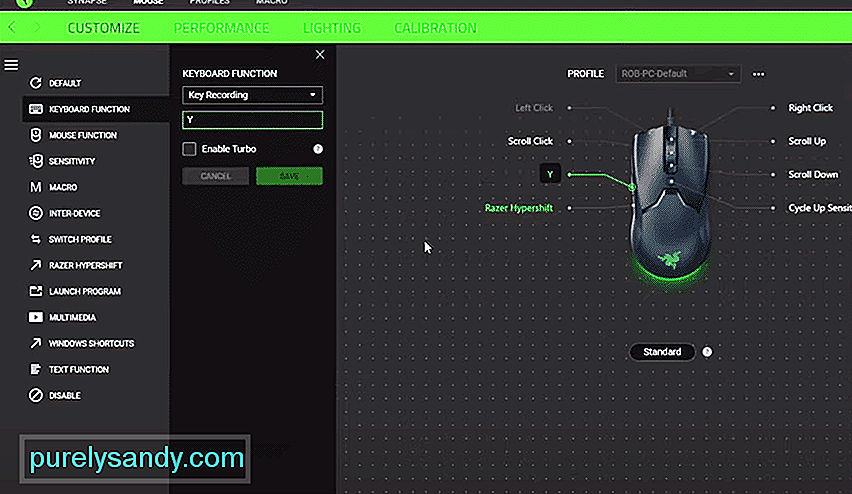Click the Launch Program icon
The height and width of the screenshot is (494, 852).
point(36,292)
